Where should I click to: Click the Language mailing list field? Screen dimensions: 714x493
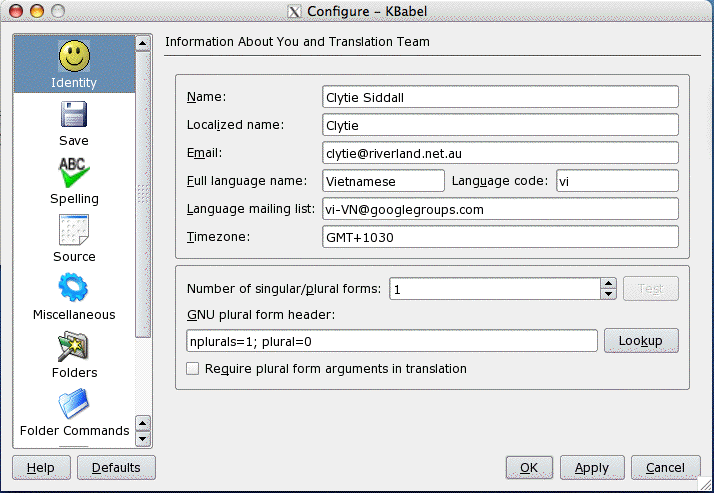[x=500, y=209]
